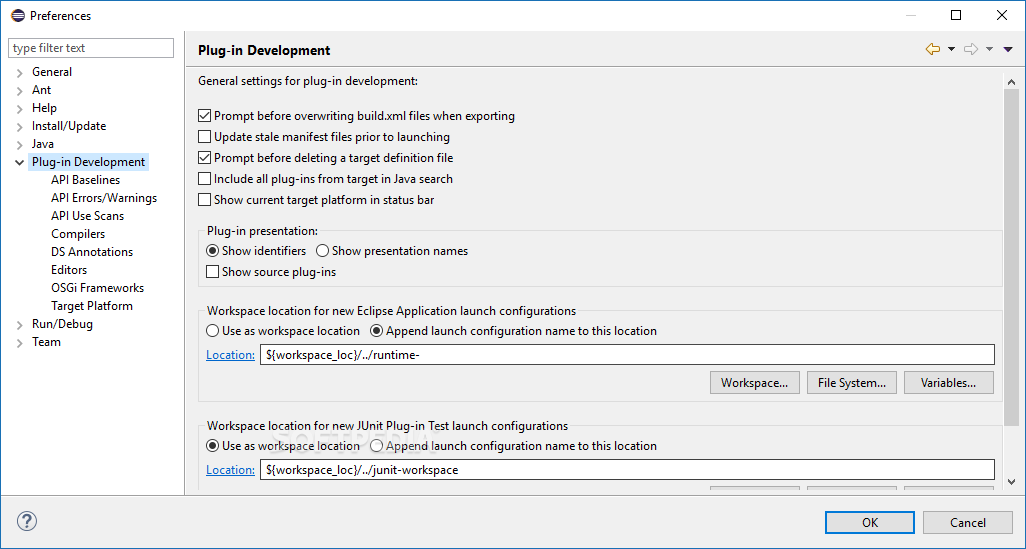Viewport: 1026px width, 549px height.
Task: Select Editors under Plug-in Development
Action: 69,270
